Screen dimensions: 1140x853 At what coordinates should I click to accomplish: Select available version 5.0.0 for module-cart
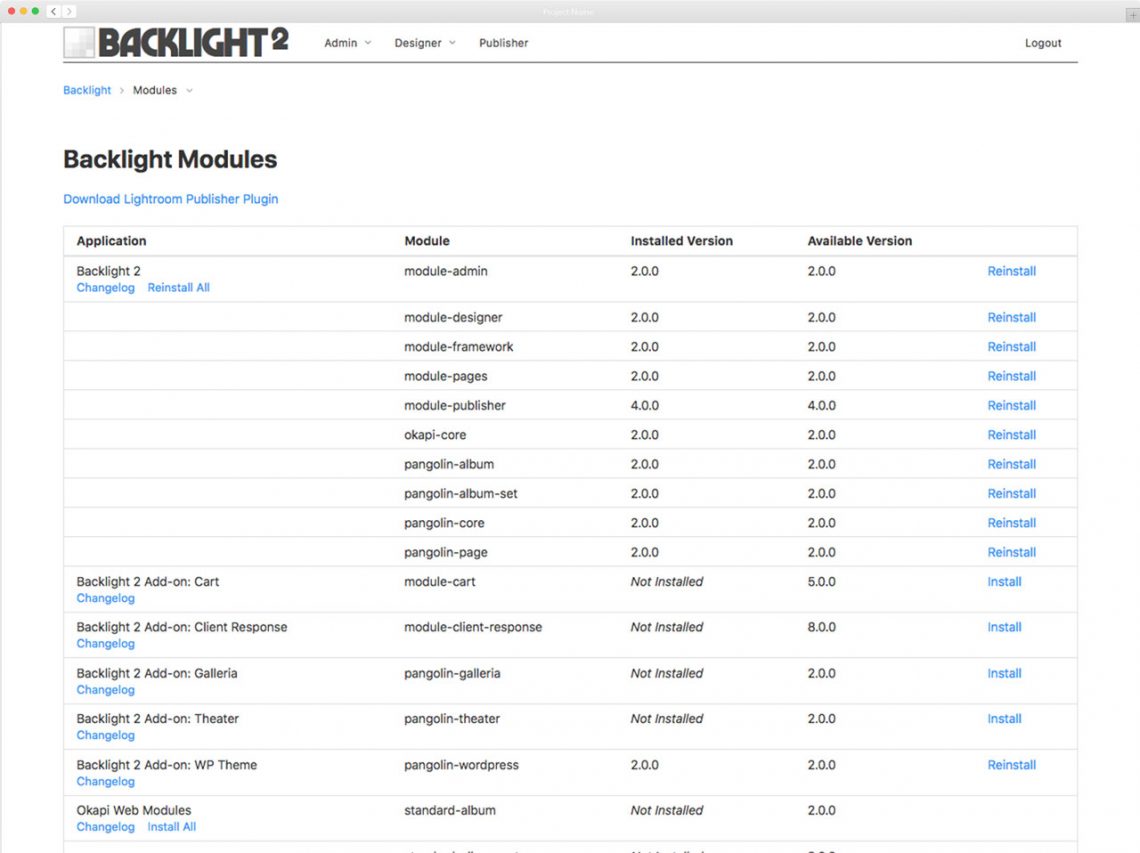click(x=822, y=582)
